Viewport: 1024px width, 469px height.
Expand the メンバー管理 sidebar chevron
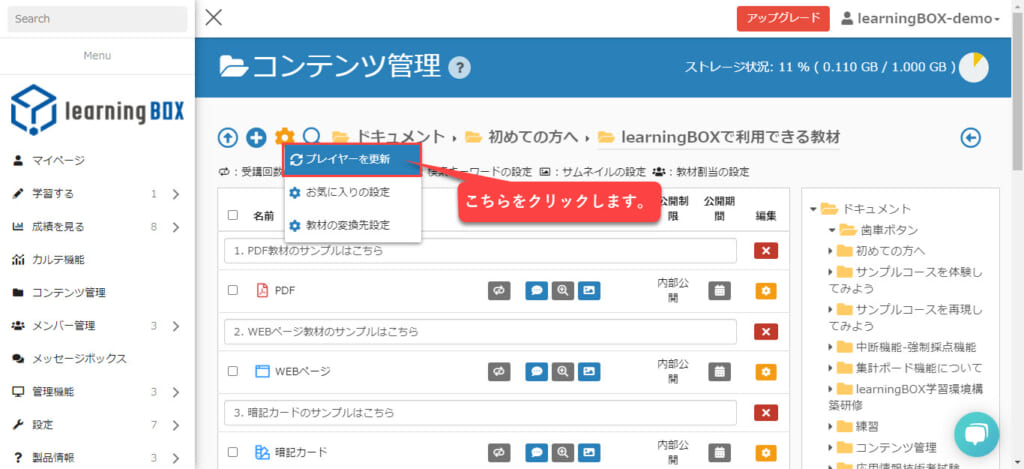pos(175,325)
